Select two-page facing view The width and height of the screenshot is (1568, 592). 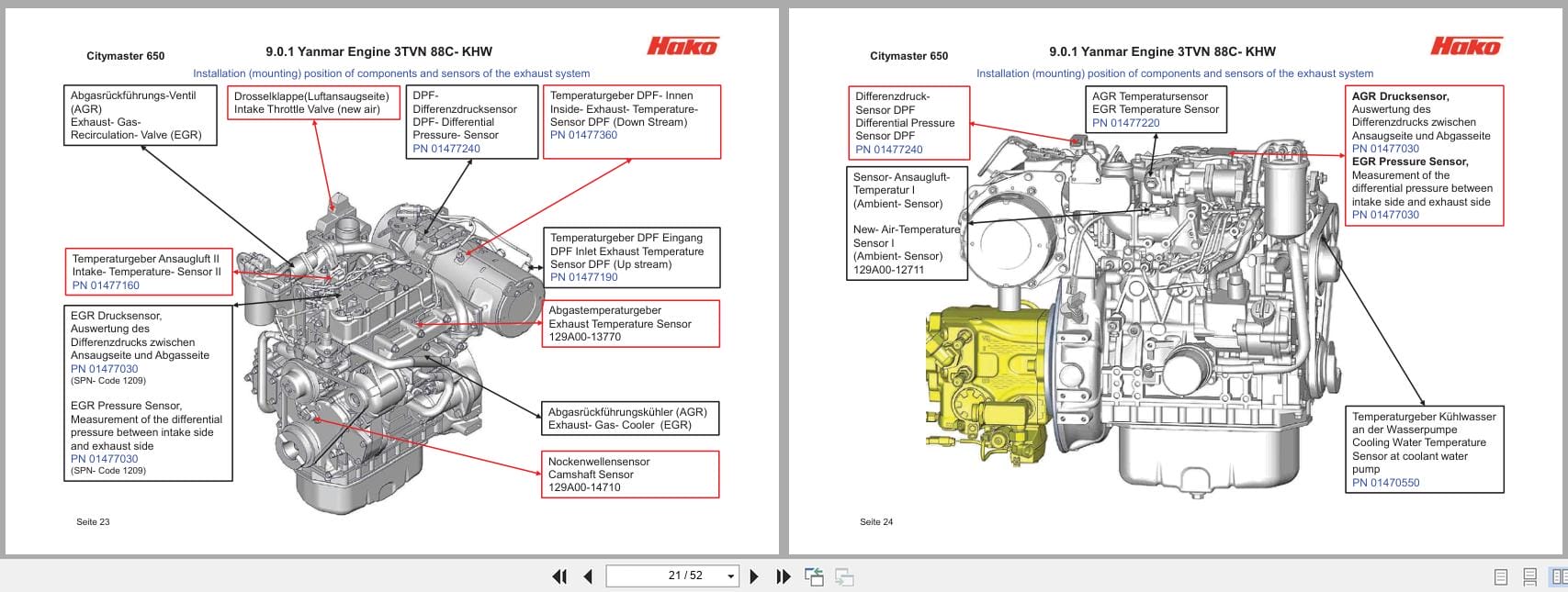click(1559, 576)
